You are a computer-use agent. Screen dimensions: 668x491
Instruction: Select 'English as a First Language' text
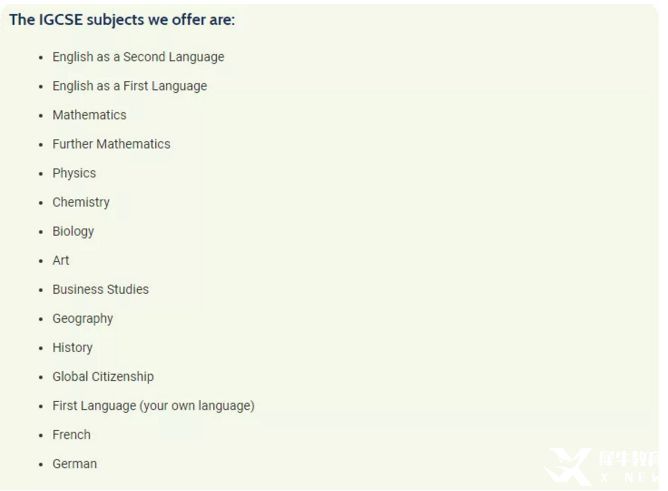(x=129, y=86)
